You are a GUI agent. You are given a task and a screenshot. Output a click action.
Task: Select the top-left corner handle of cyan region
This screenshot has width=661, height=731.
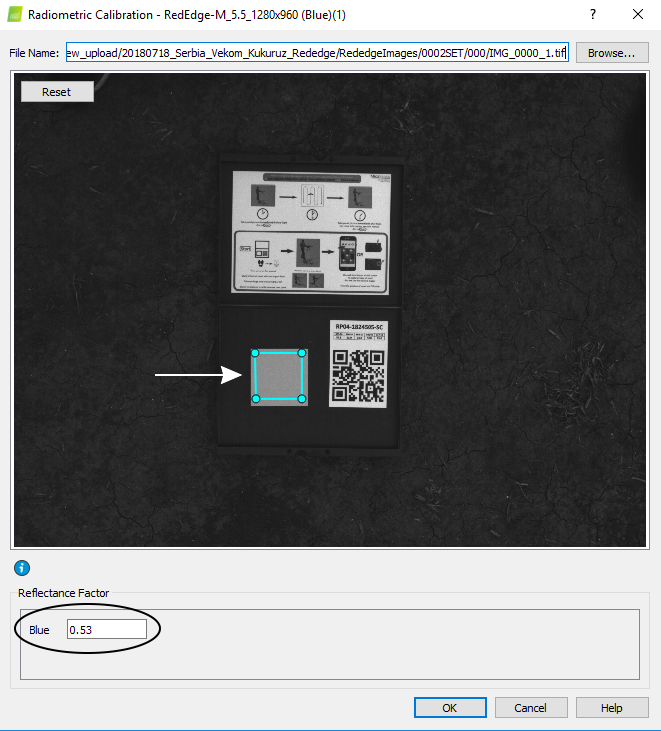point(255,353)
